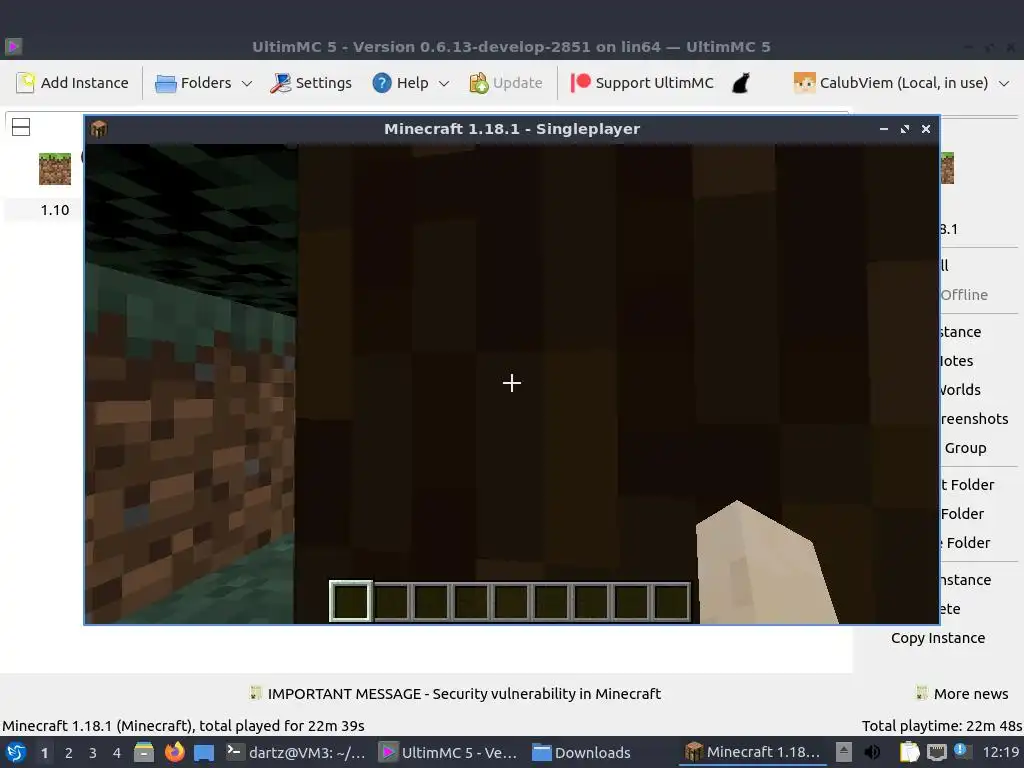Click the Add Instance icon

(x=25, y=83)
